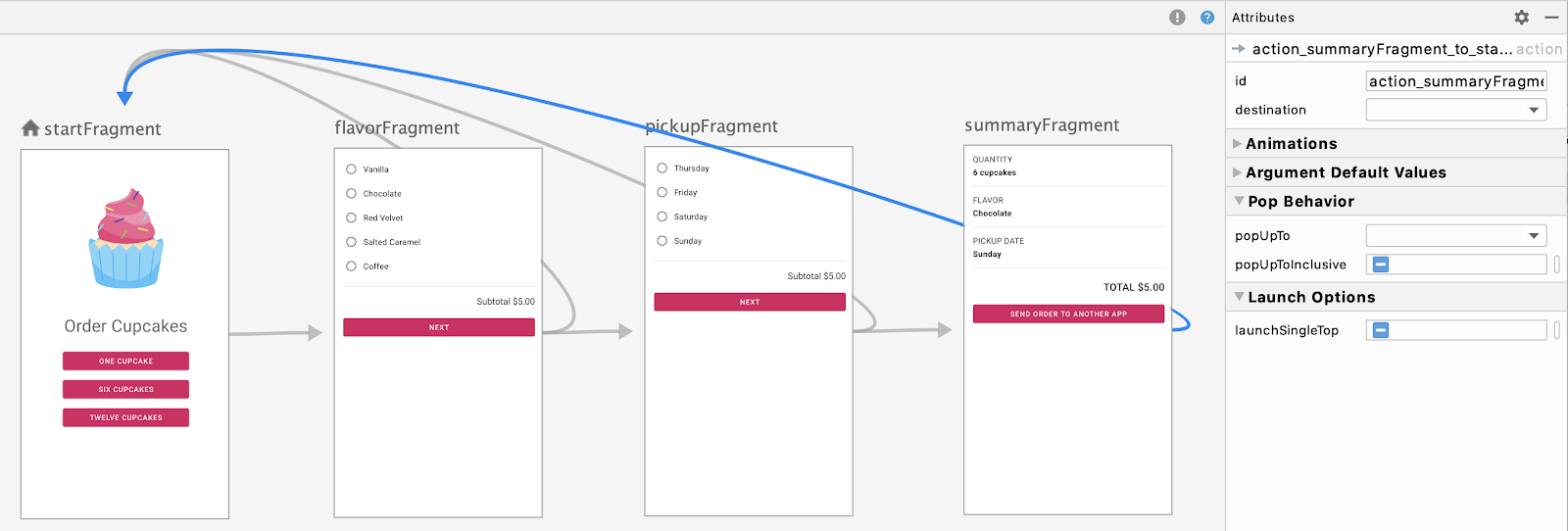This screenshot has width=1568, height=531.
Task: Click the action arrow icon in Attributes header
Action: (1239, 49)
